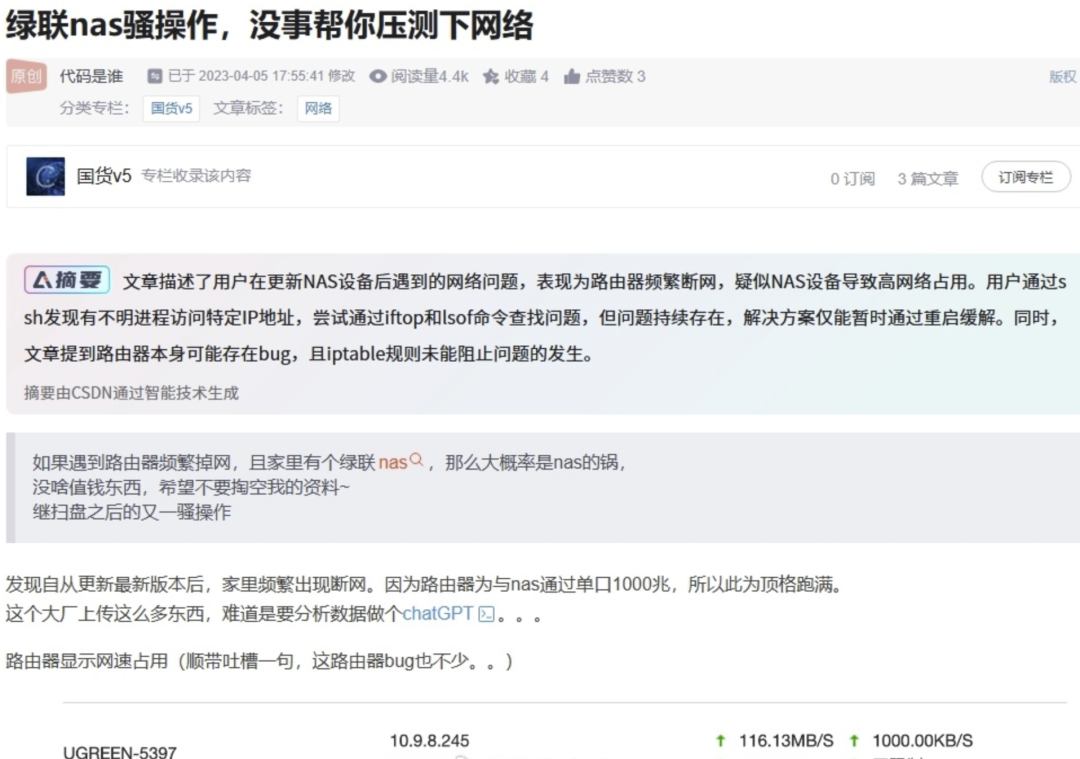Image resolution: width=1080 pixels, height=759 pixels.
Task: Click the line 没啥值钱东西，希望不要掏空我的资料
Action: click(x=191, y=487)
